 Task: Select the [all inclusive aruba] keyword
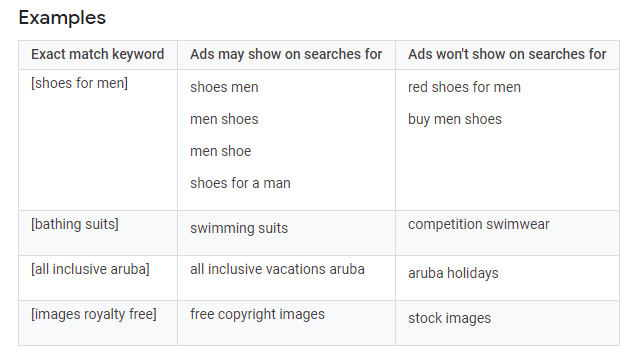(90, 269)
